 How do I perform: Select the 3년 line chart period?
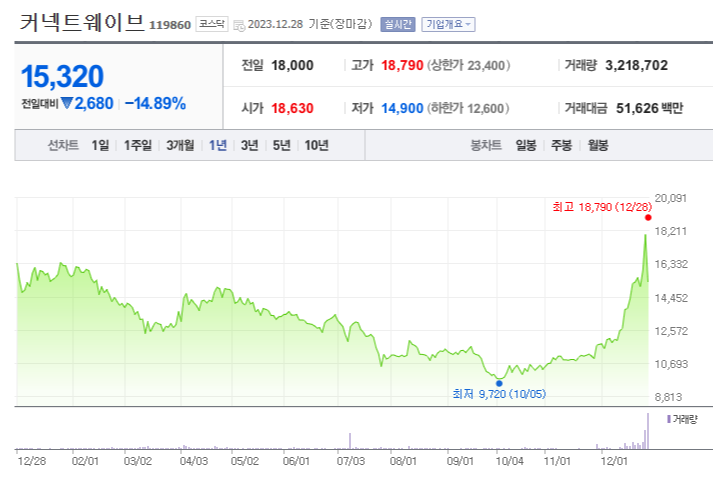pyautogui.click(x=250, y=145)
